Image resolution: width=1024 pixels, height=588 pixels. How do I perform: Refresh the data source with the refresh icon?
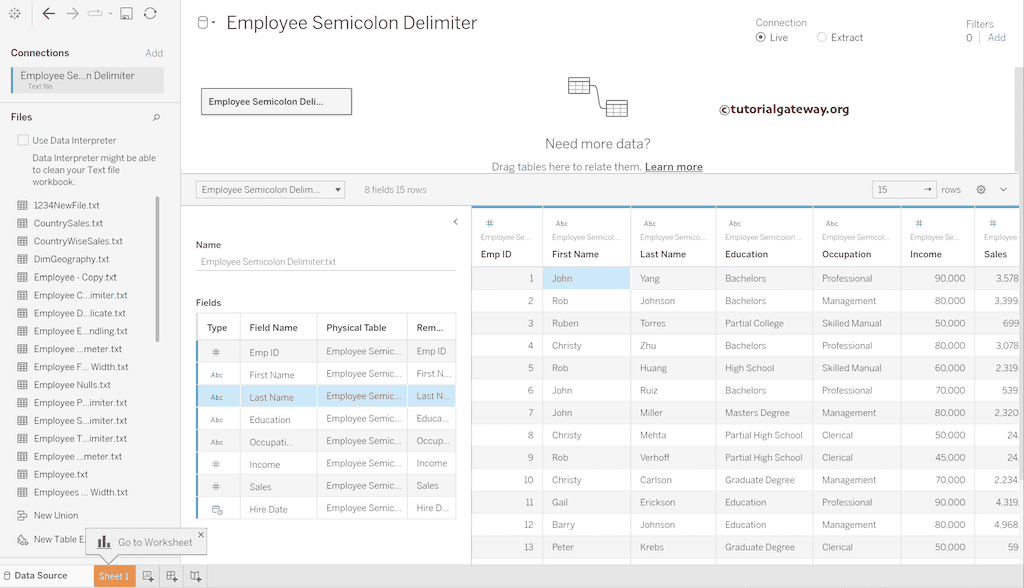[x=150, y=13]
